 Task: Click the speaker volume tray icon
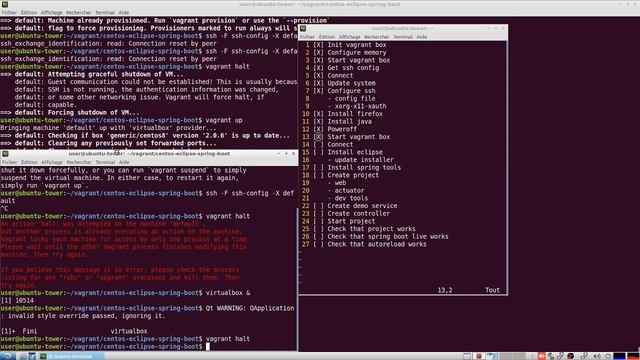tap(596, 356)
